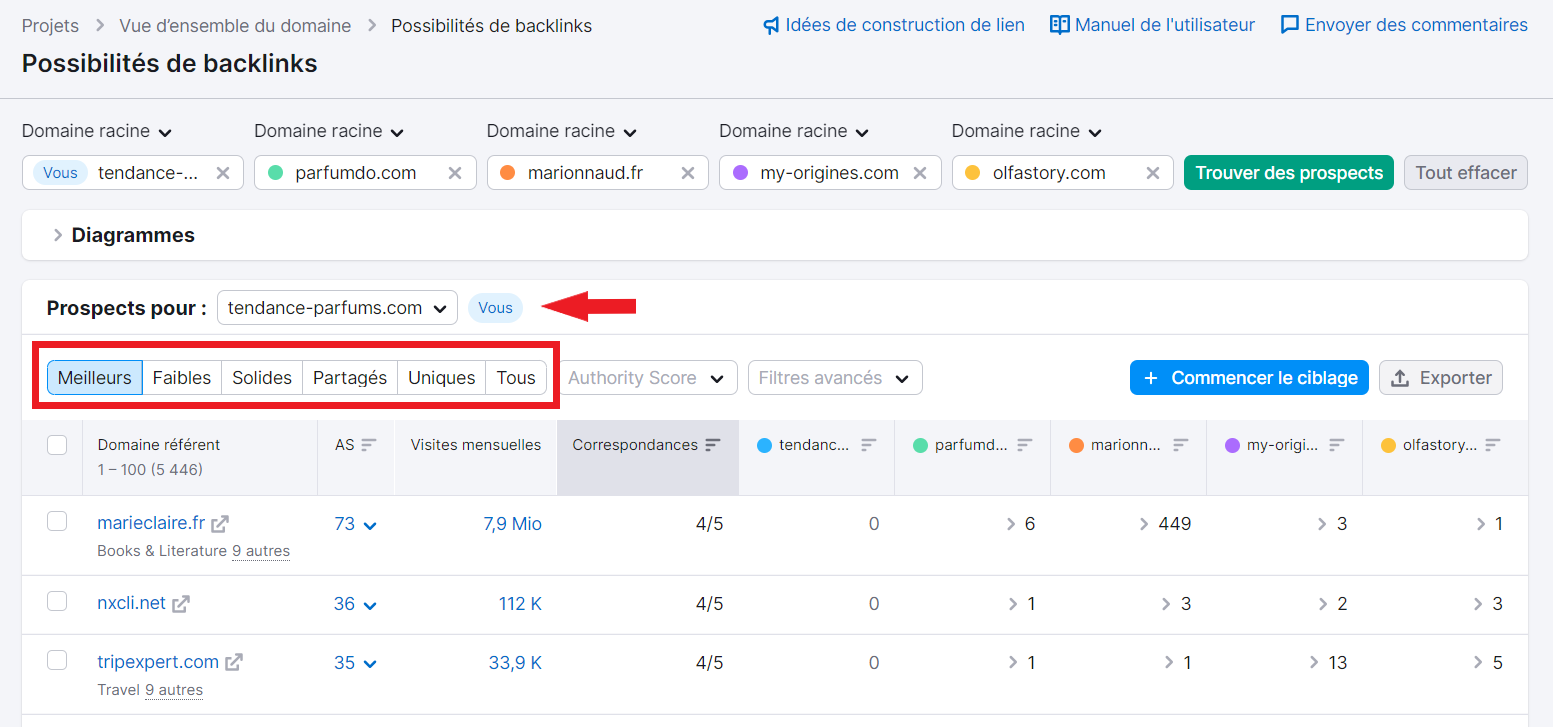
Task: Click the book icon for user manual
Action: click(1059, 25)
